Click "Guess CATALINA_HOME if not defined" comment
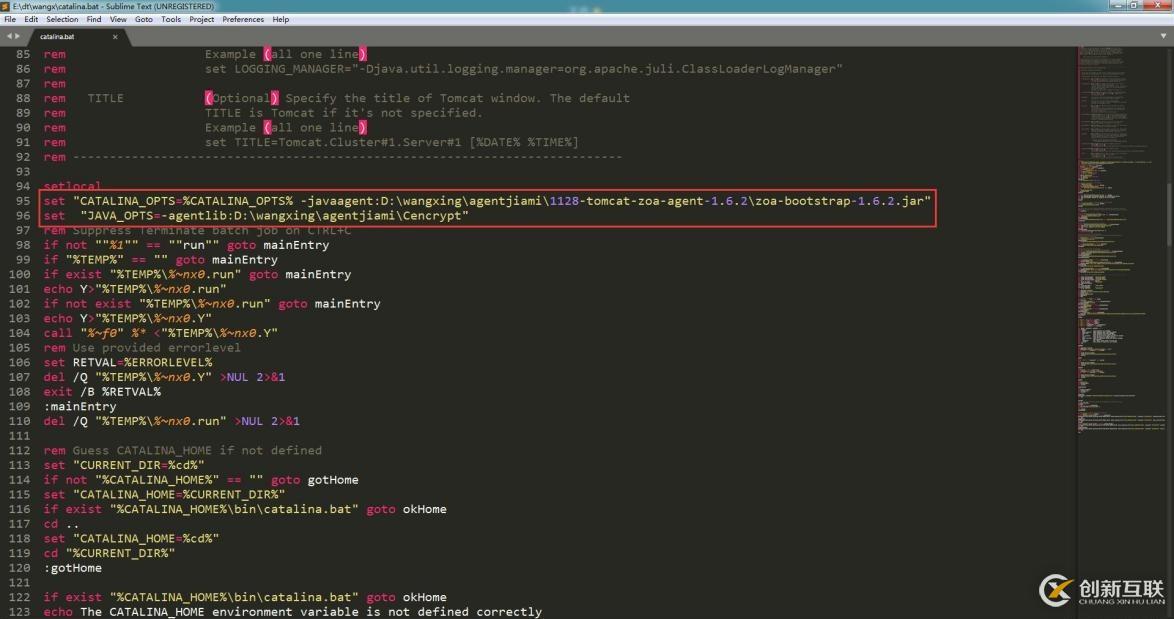 tap(197, 451)
